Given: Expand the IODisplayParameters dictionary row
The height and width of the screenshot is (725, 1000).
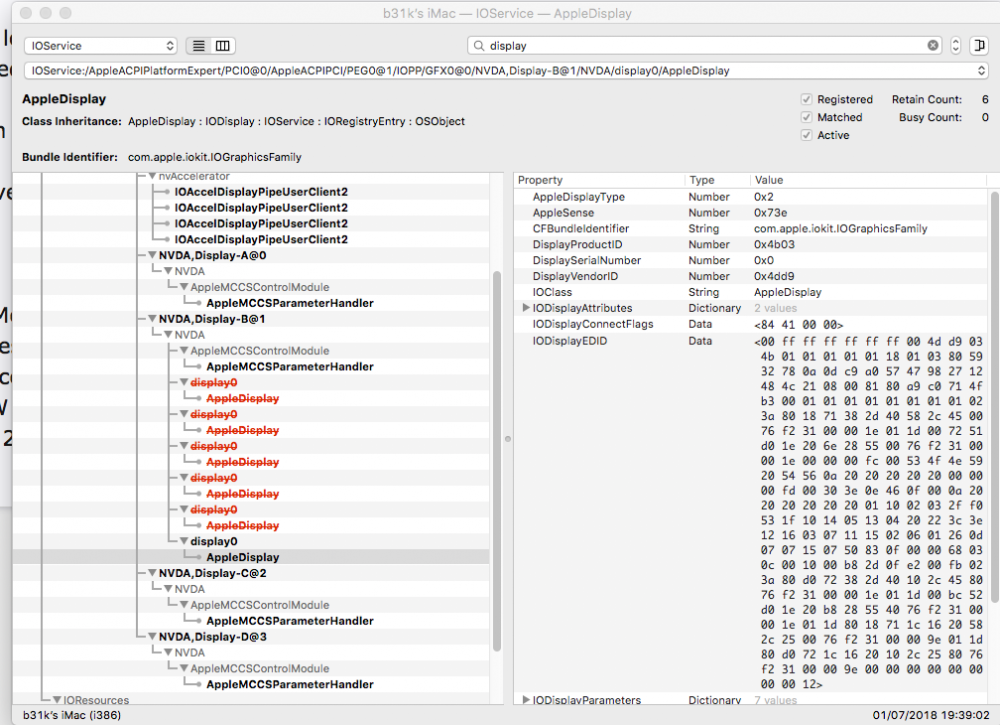Looking at the screenshot, I should point(526,699).
